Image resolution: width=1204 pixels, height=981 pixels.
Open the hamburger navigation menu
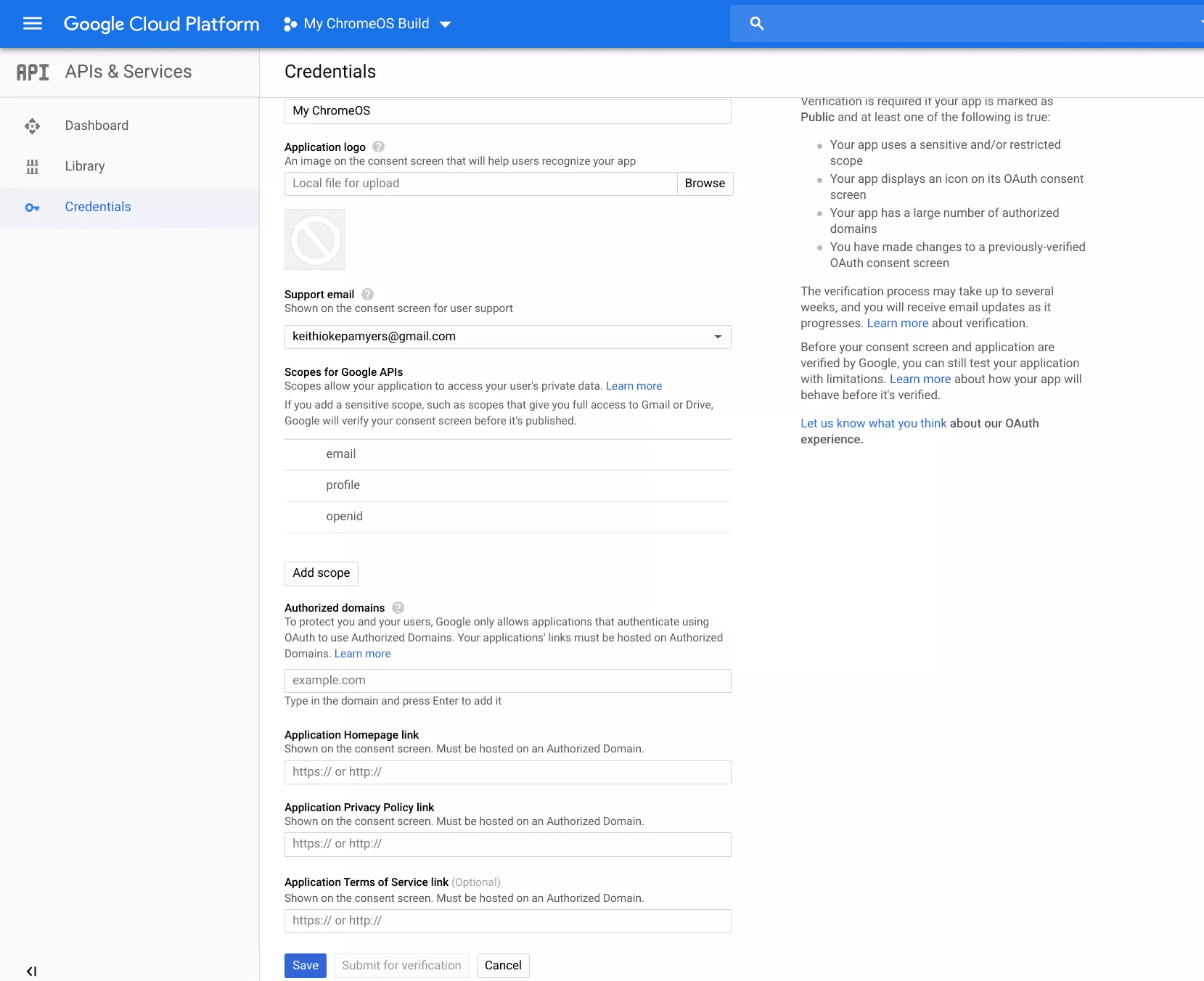[33, 24]
